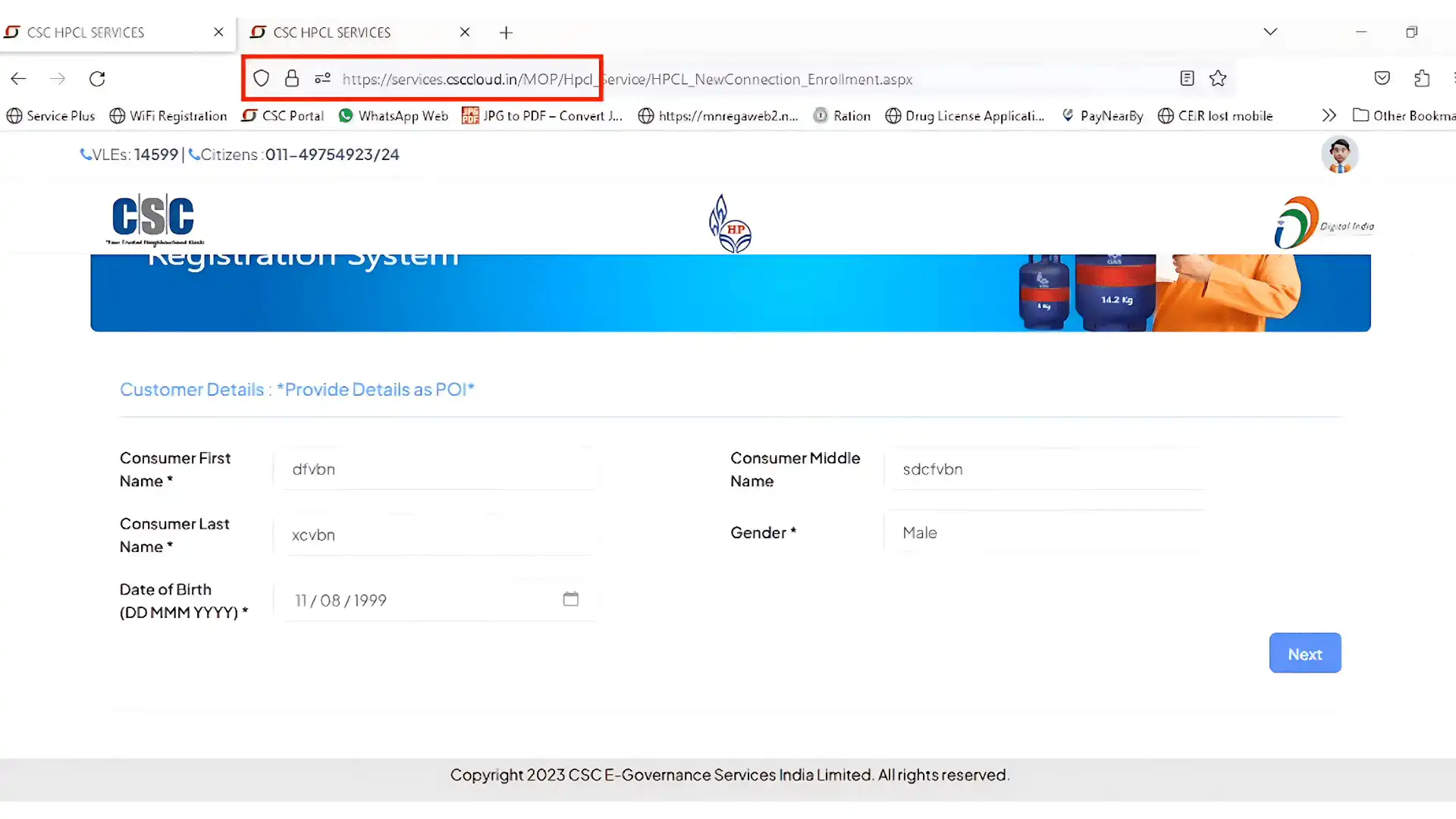Screen dimensions: 1456x819
Task: Click the browser reload page icon
Action: coord(97,79)
